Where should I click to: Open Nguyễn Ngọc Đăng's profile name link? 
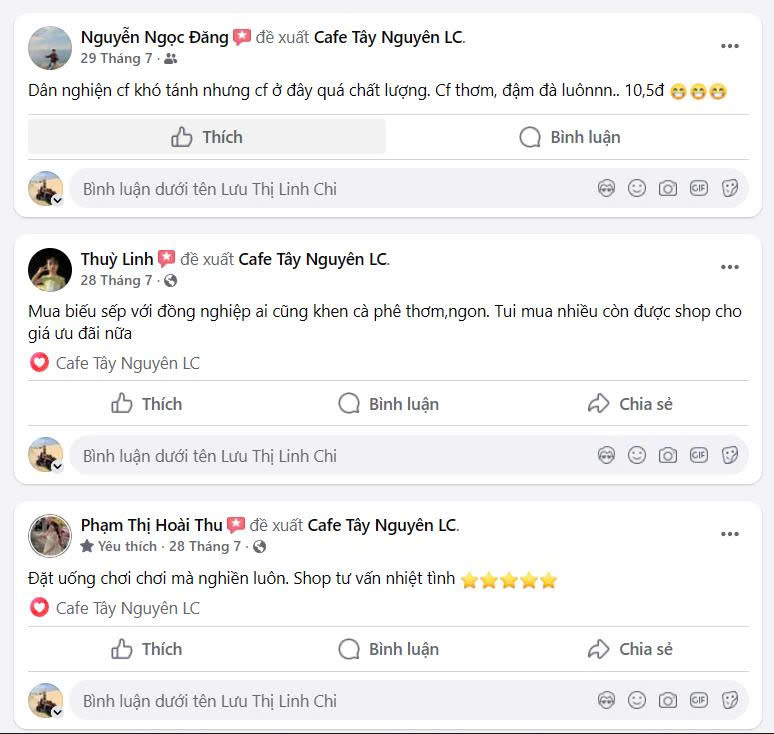[155, 37]
